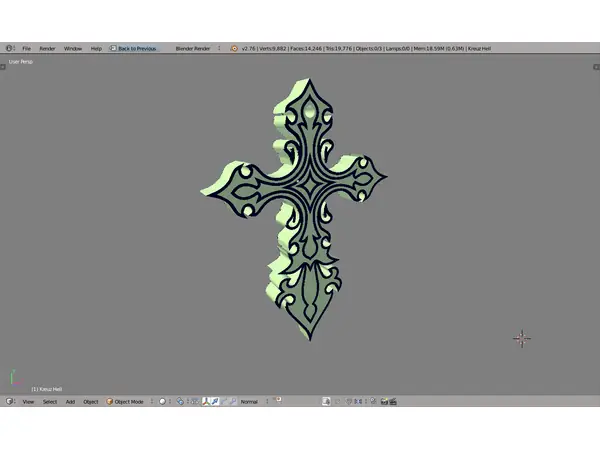The image size is (600, 450).
Task: Enable the scale manipulator icon
Action: tap(233, 401)
